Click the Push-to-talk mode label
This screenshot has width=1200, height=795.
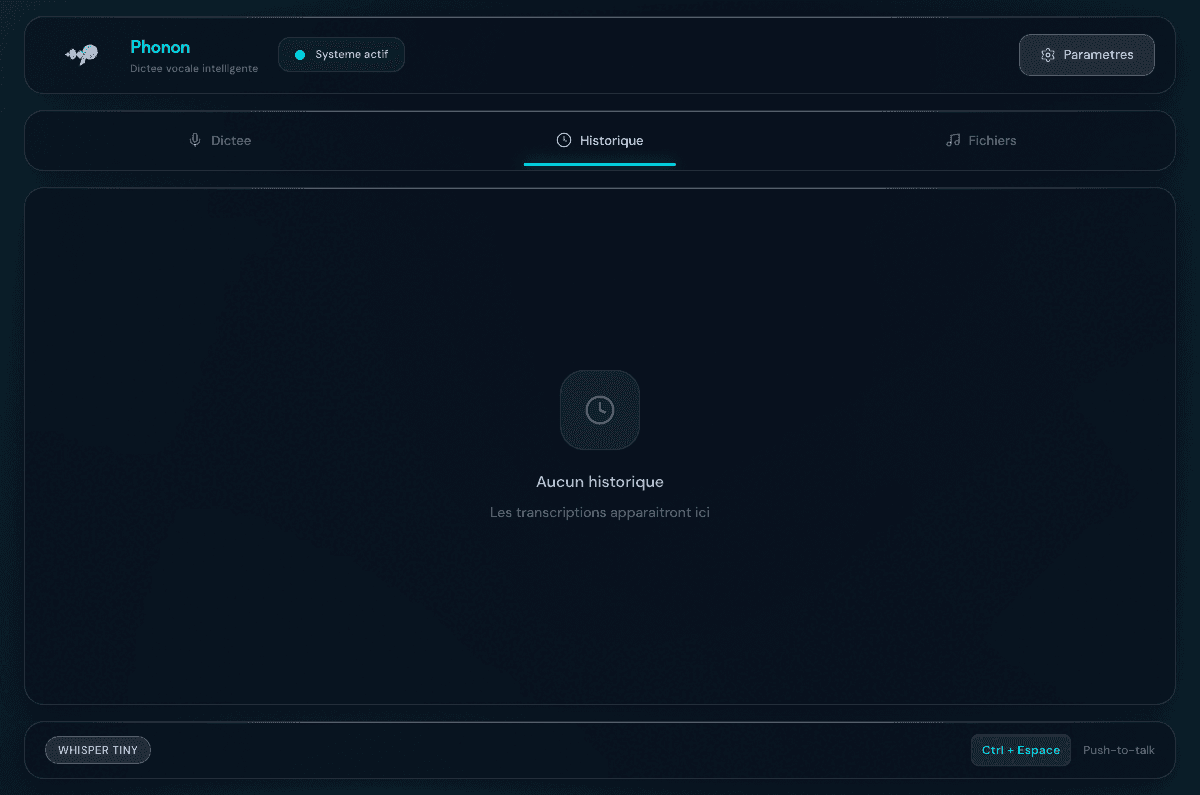pyautogui.click(x=1118, y=750)
